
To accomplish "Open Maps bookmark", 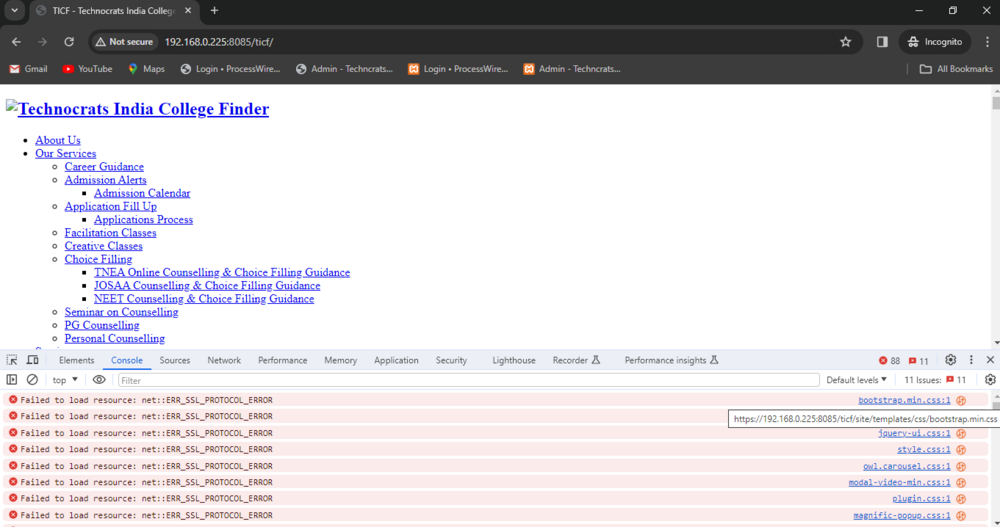I will click(147, 69).
